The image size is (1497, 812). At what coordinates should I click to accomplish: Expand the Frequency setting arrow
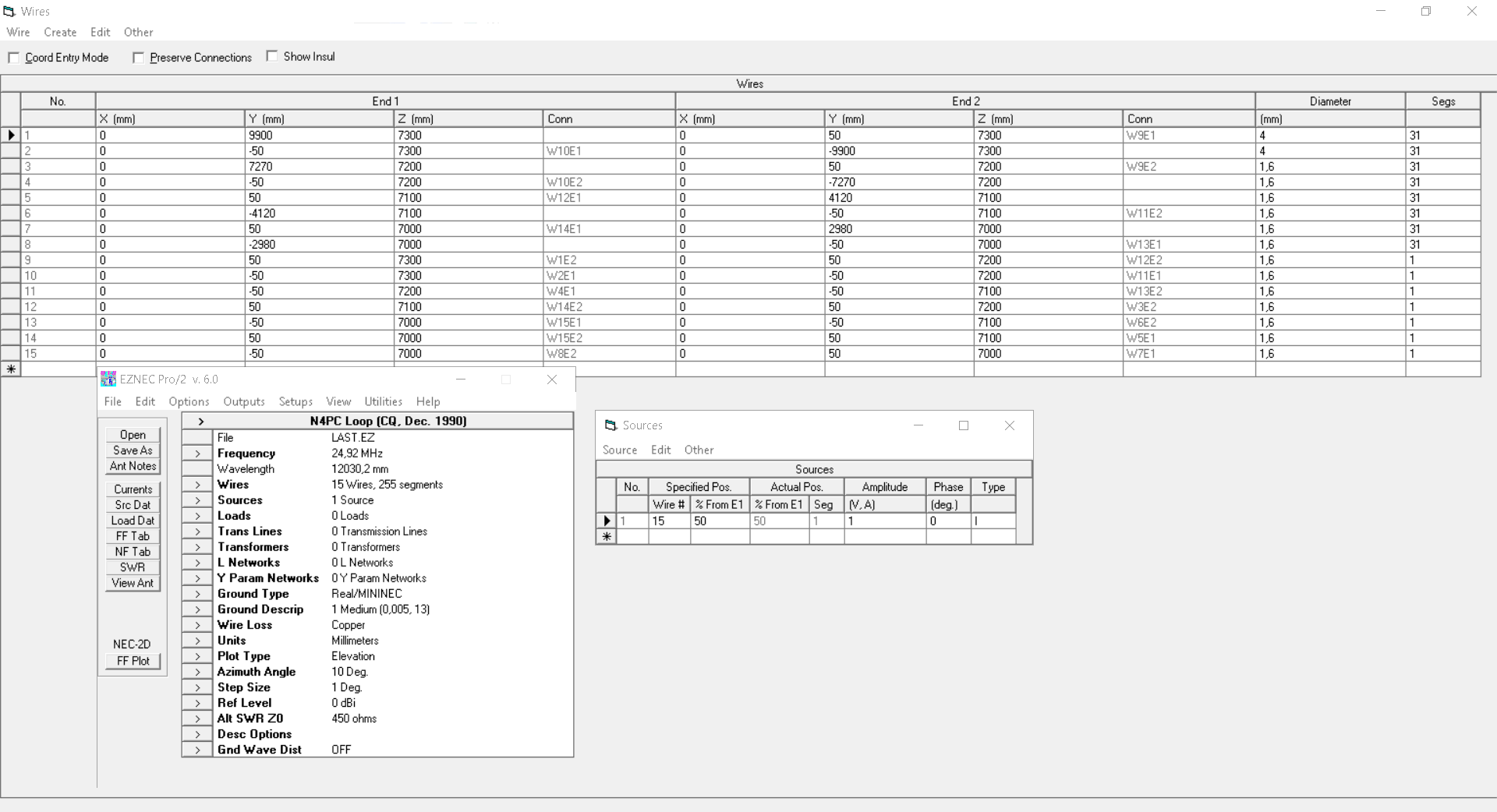pos(197,454)
